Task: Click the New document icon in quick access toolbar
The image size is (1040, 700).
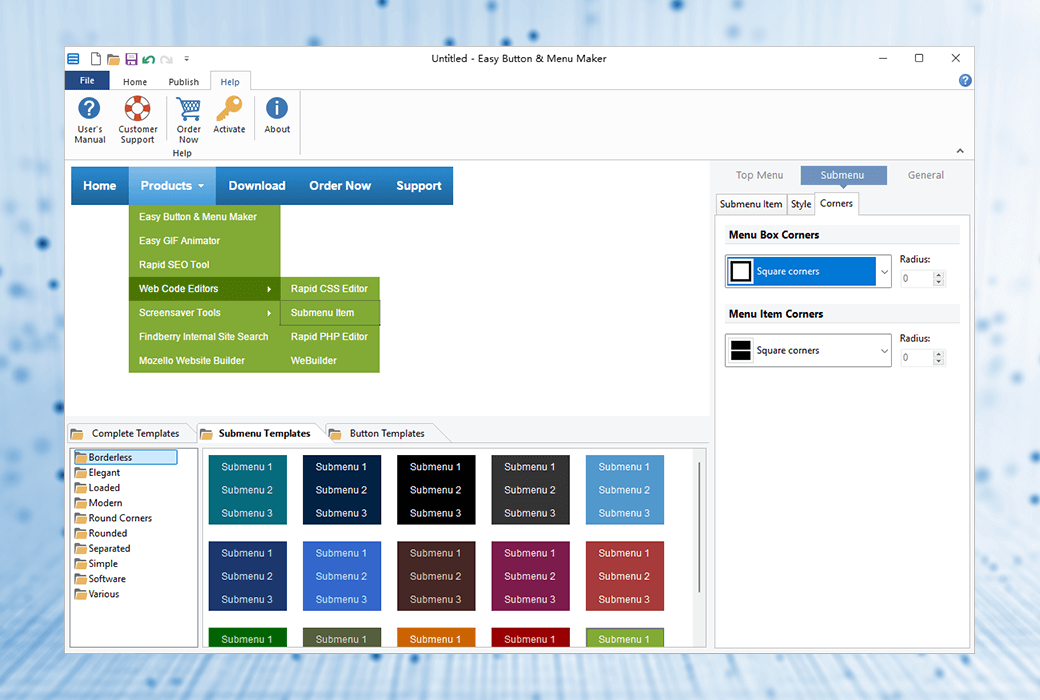Action: tap(96, 59)
